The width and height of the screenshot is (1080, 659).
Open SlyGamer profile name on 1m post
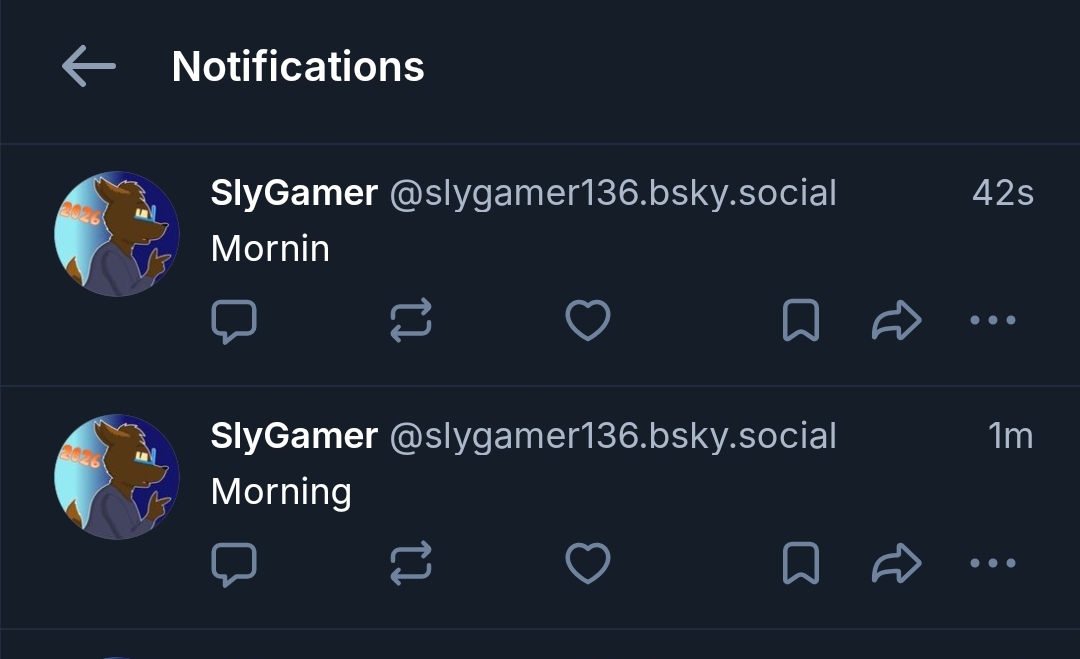(x=294, y=436)
